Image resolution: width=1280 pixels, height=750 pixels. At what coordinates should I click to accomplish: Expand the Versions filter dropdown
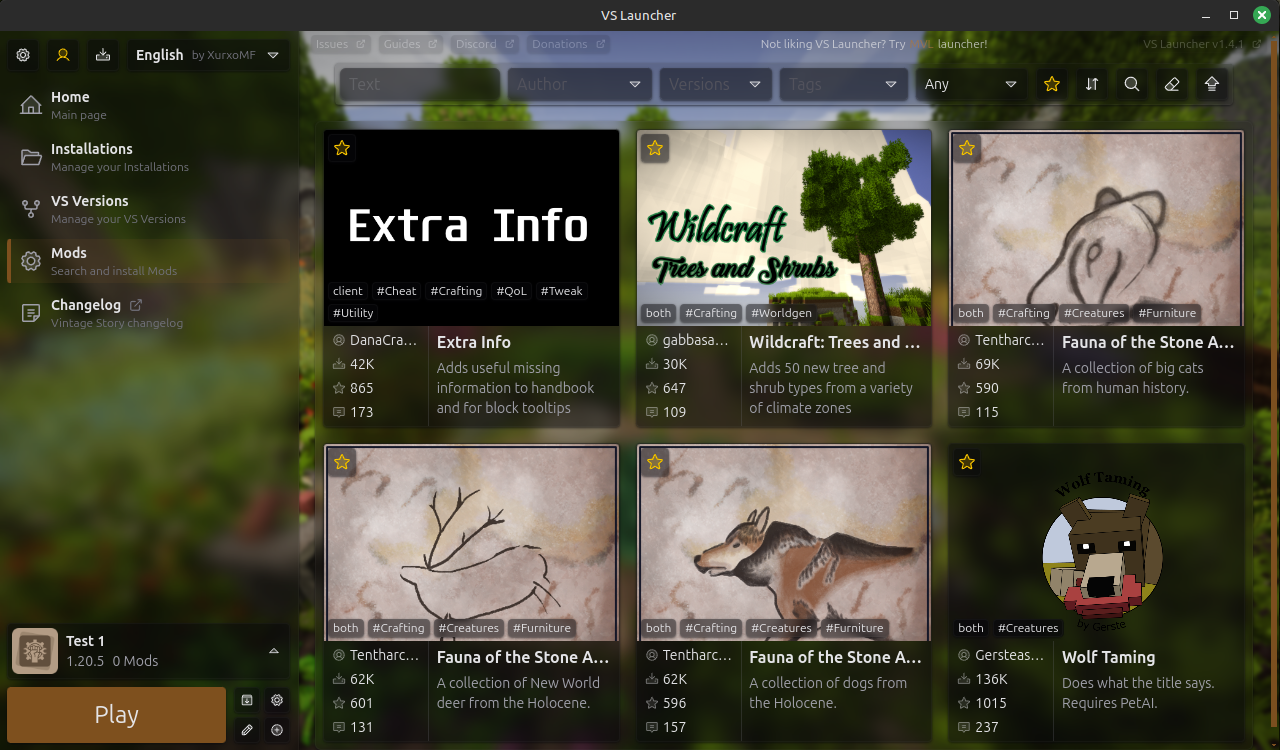click(x=716, y=84)
